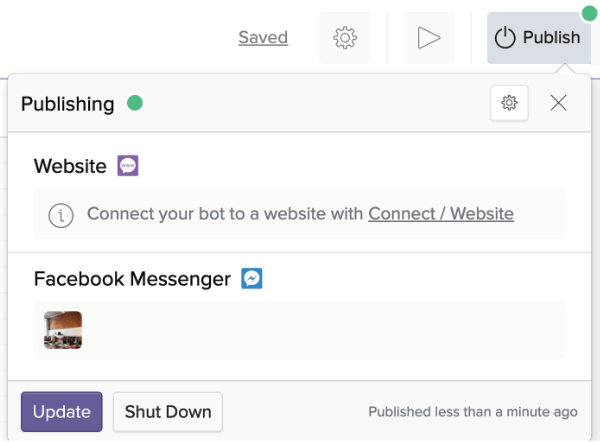
Task: Click green indicator dot on Publish button
Action: click(585, 13)
